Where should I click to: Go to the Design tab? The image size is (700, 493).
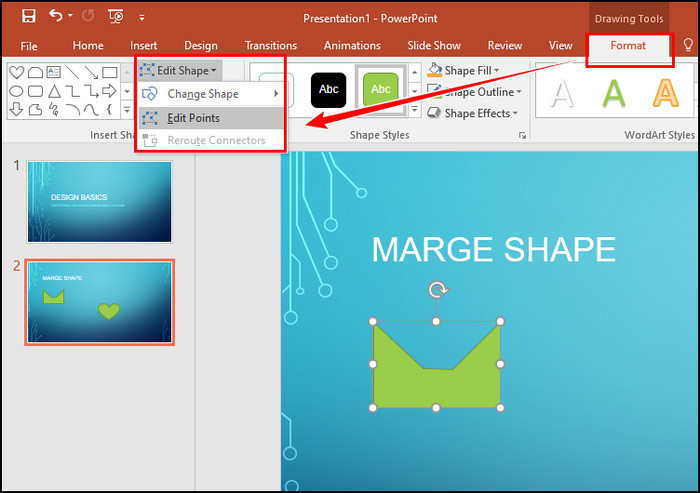[x=201, y=46]
